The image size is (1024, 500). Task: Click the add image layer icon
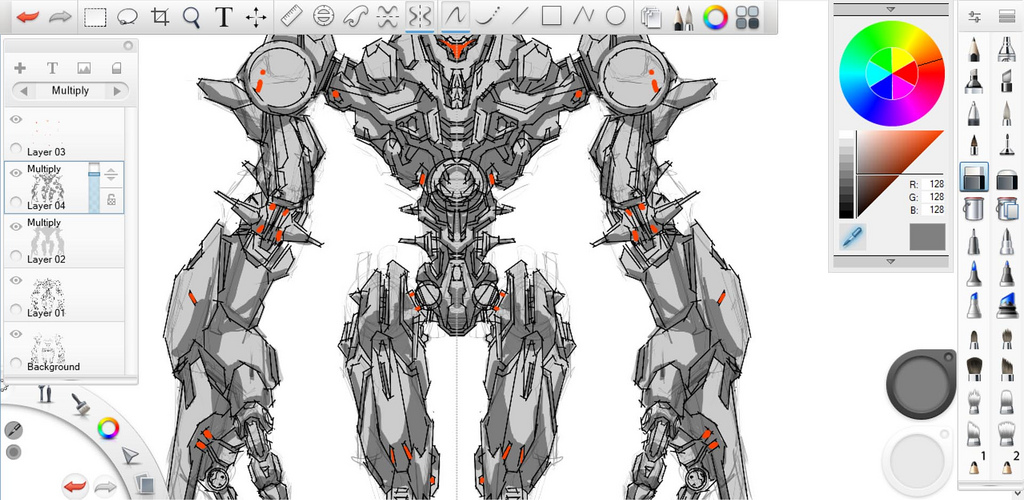[x=84, y=68]
